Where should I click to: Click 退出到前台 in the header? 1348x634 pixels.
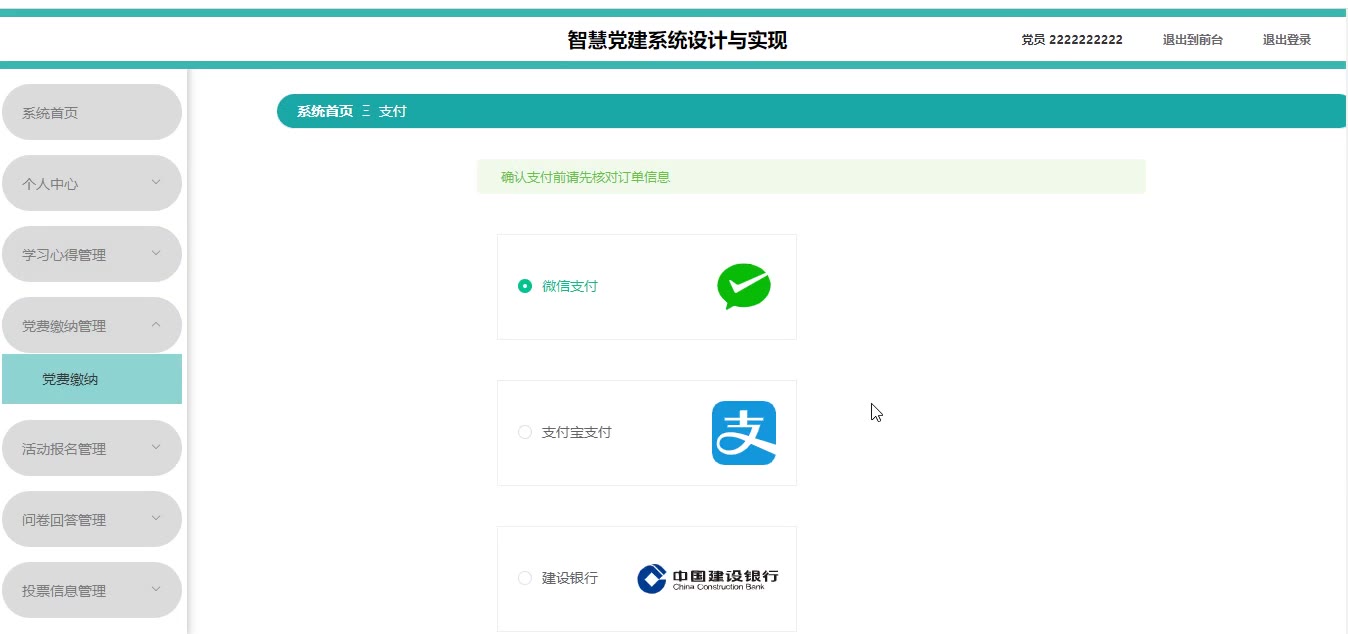[1193, 40]
